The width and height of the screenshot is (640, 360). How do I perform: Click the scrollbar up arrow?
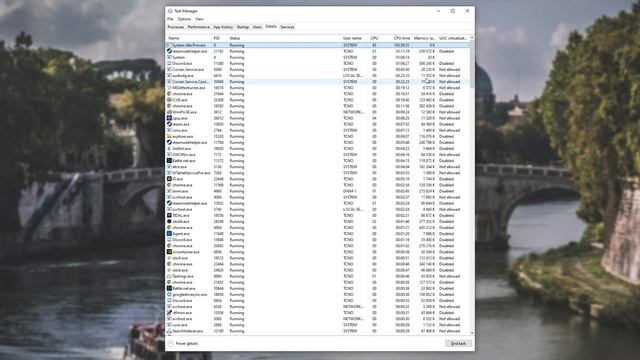click(472, 38)
